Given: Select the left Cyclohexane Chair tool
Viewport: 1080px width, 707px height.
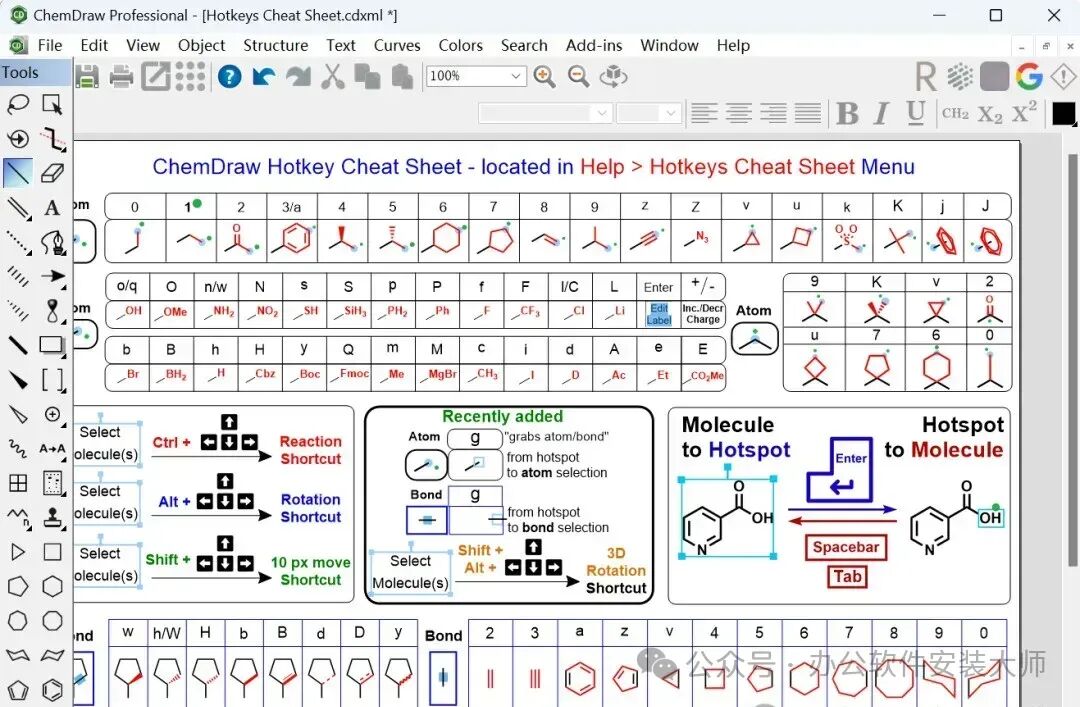Looking at the screenshot, I should click(x=18, y=655).
